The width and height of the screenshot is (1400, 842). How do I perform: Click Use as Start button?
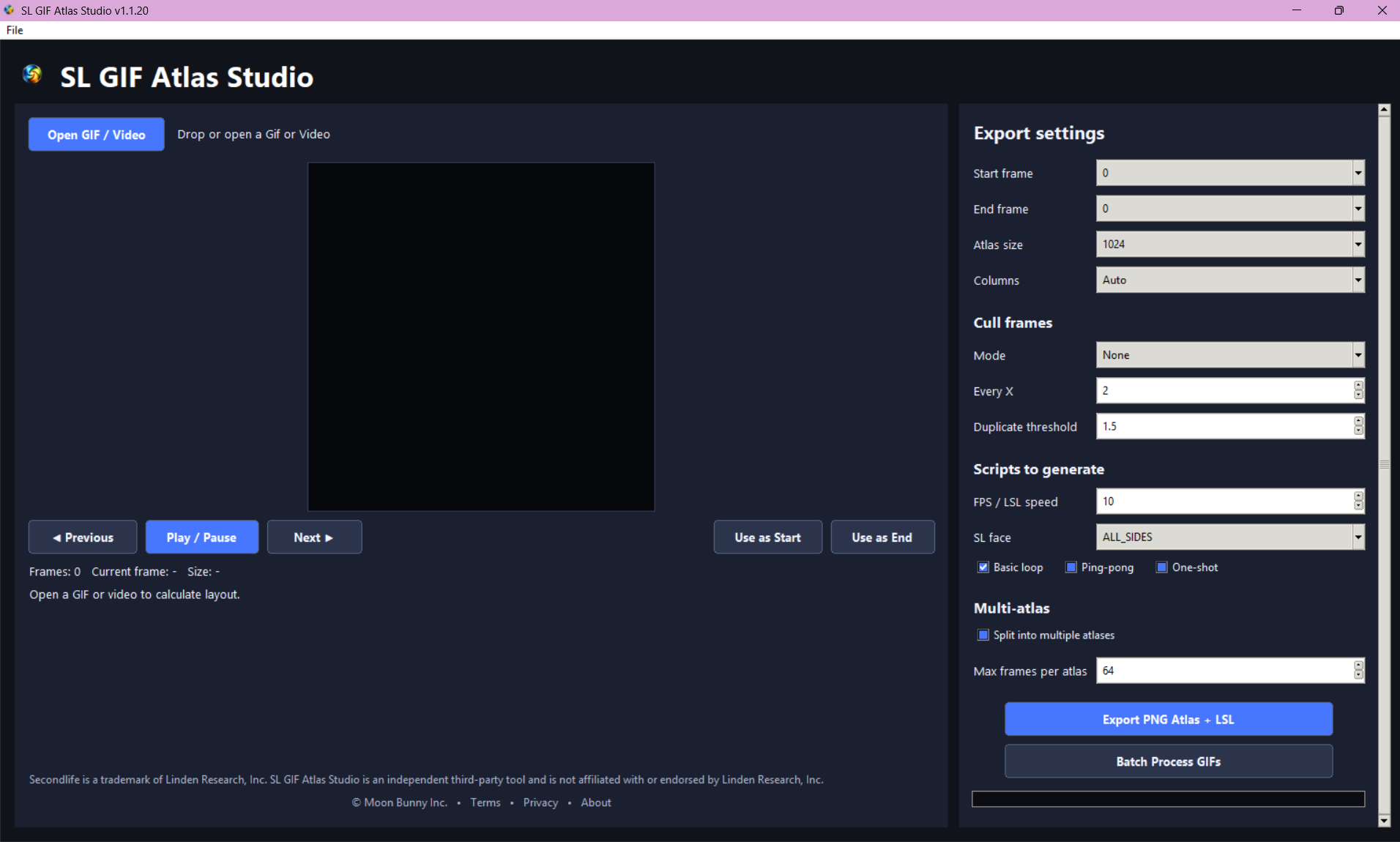coord(767,537)
